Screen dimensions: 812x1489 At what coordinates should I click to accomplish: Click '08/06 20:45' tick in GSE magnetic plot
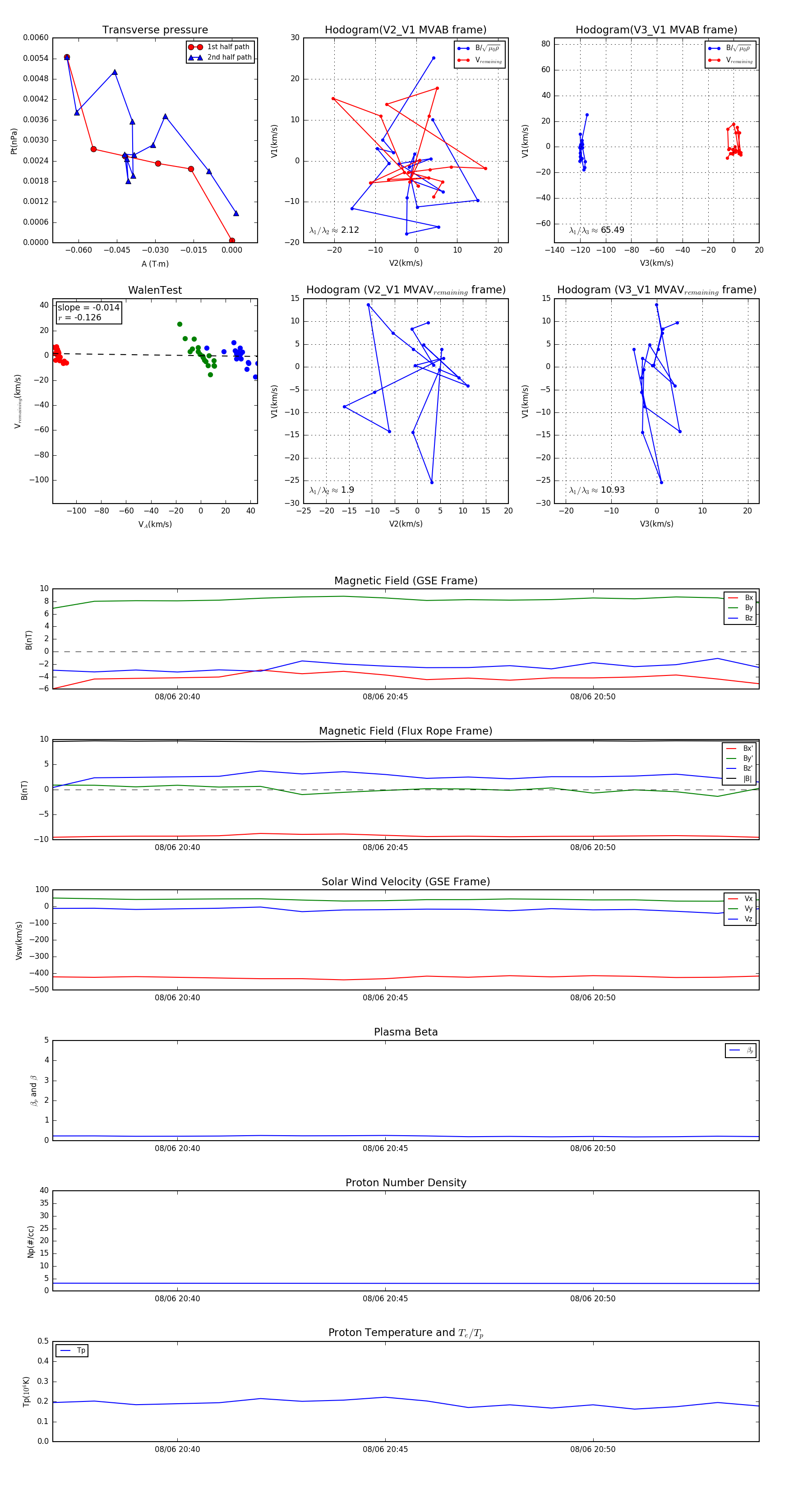(385, 697)
